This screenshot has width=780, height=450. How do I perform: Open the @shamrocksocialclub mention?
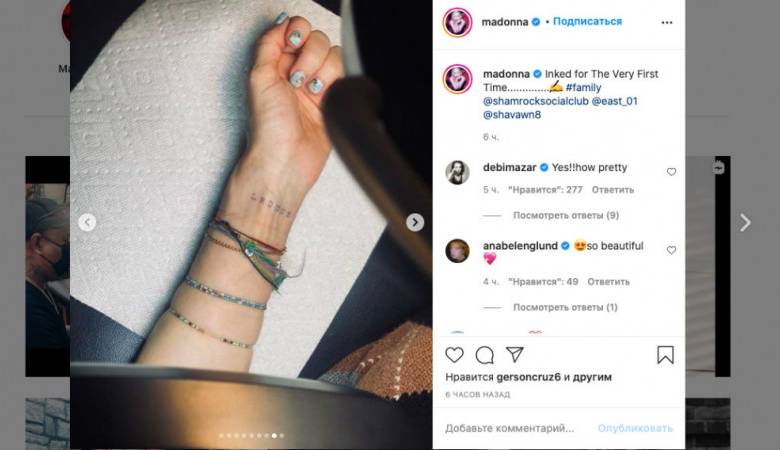[535, 101]
